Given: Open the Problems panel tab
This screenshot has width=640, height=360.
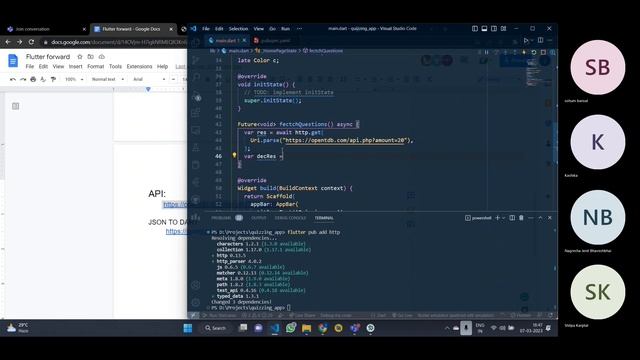Looking at the screenshot, I should [227, 218].
